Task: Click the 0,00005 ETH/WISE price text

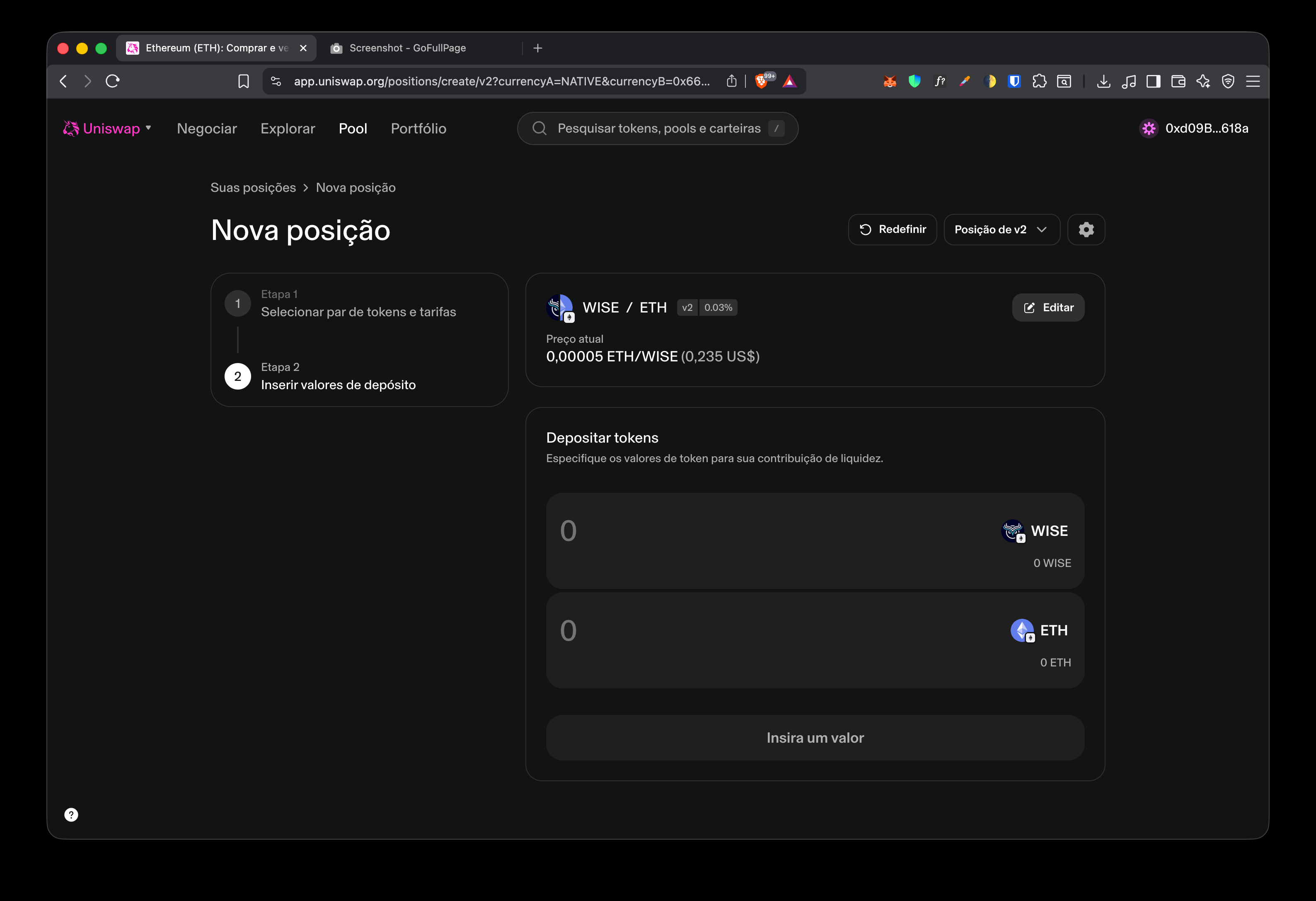Action: [612, 357]
